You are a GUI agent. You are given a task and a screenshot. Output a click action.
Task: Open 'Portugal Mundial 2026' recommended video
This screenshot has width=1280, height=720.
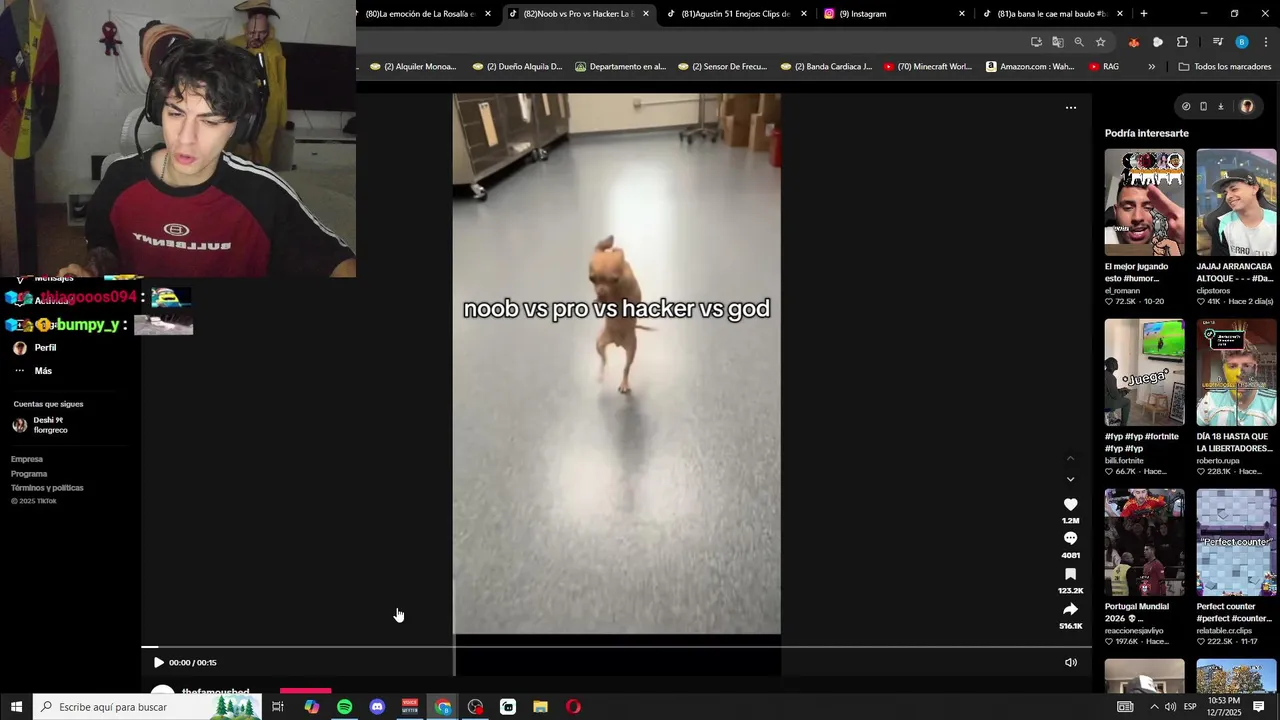point(1144,543)
